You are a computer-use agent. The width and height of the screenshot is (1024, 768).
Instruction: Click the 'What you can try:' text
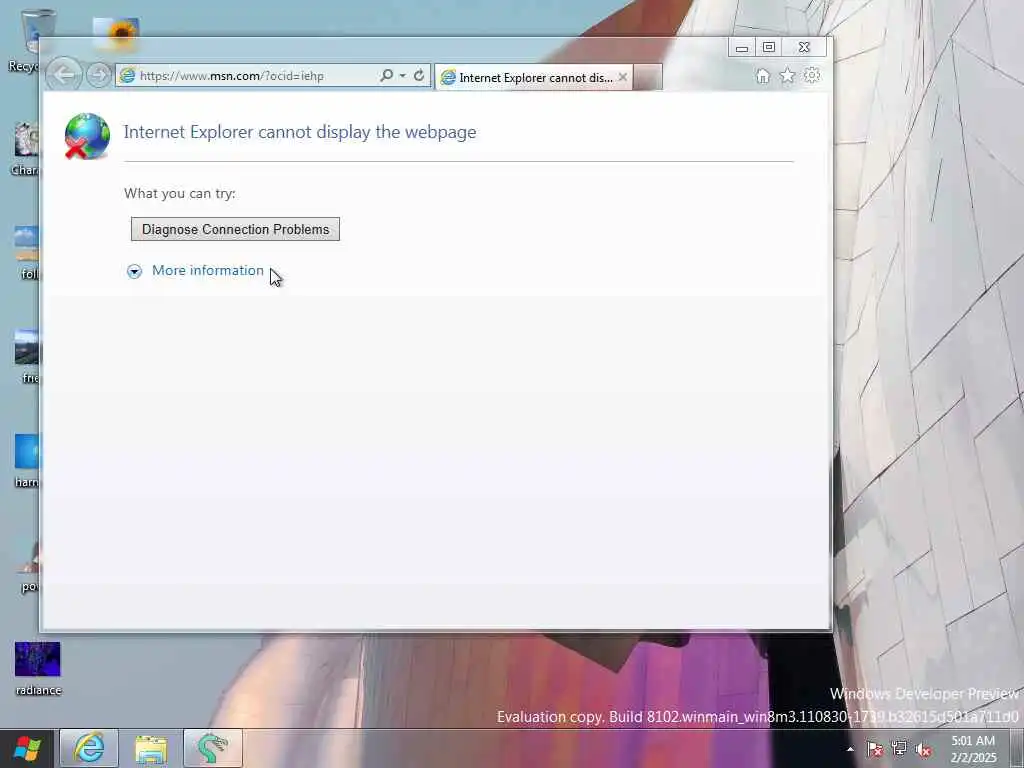180,193
